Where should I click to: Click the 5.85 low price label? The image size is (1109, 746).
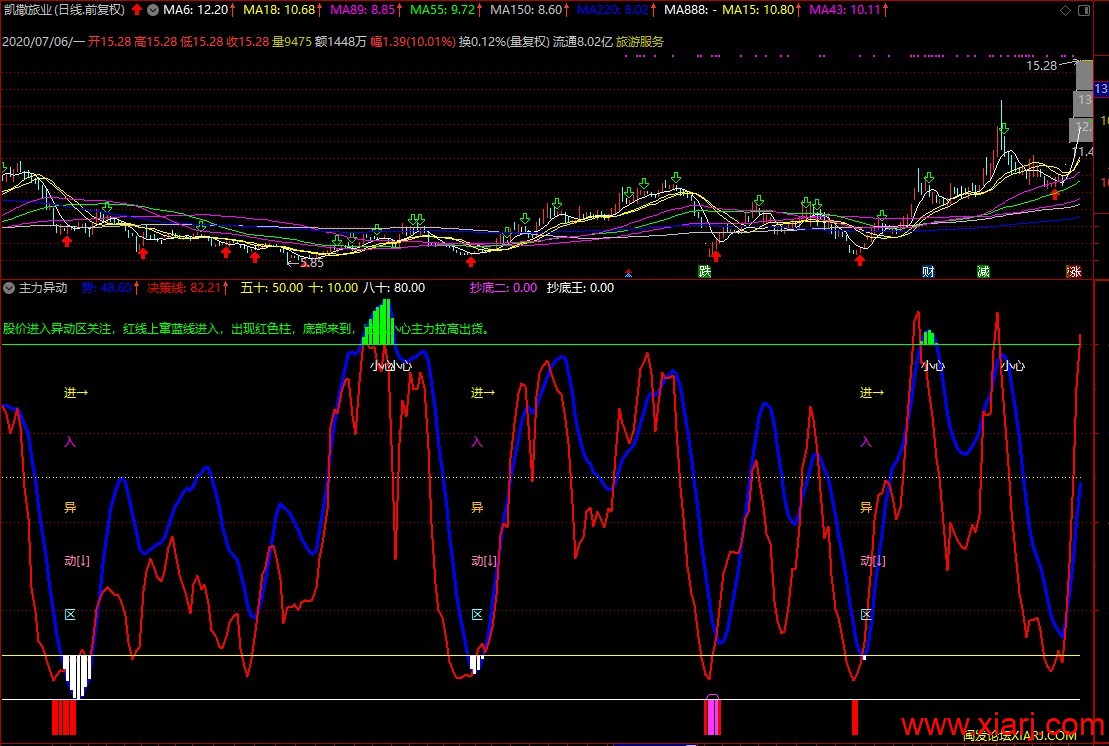[x=312, y=263]
